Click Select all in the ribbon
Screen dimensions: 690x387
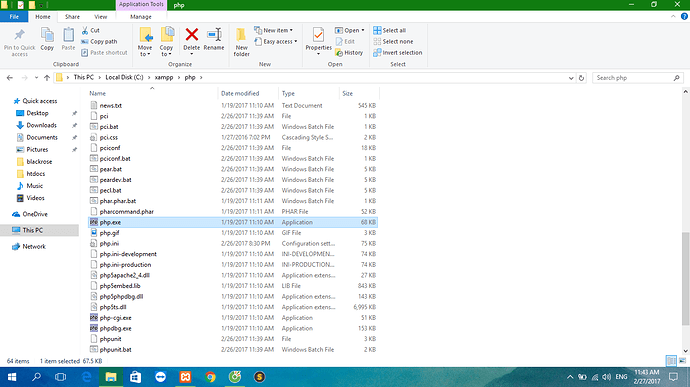click(389, 30)
